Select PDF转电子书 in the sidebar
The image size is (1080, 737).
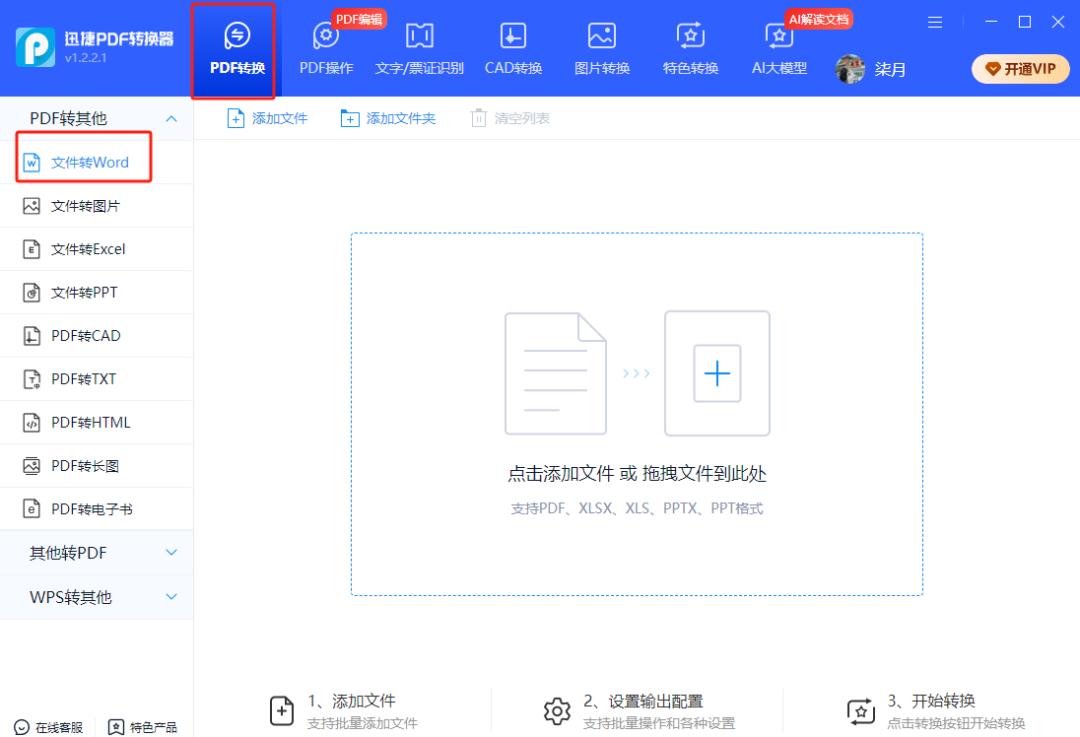coord(96,510)
